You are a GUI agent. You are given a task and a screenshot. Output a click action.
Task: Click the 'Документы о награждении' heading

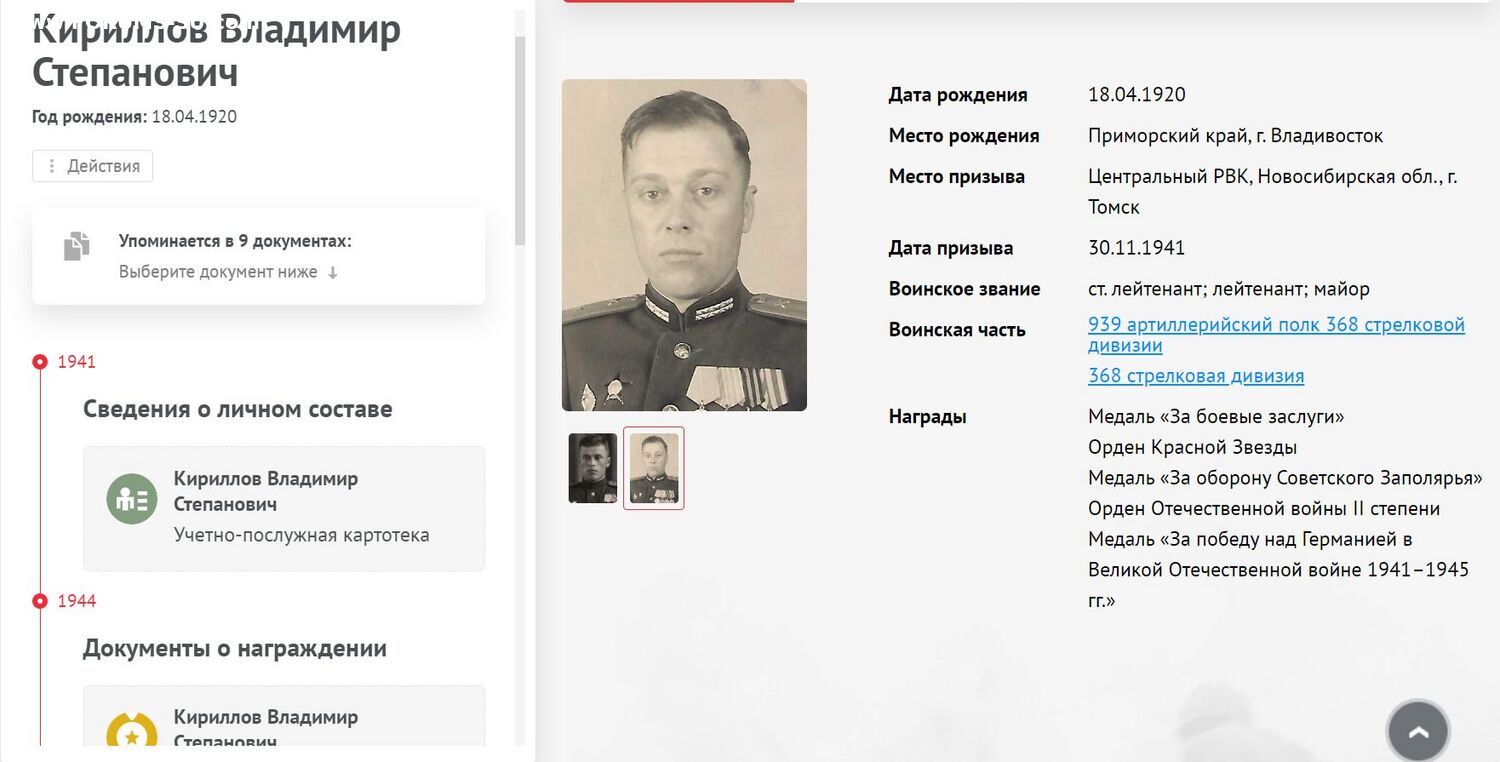(x=235, y=648)
